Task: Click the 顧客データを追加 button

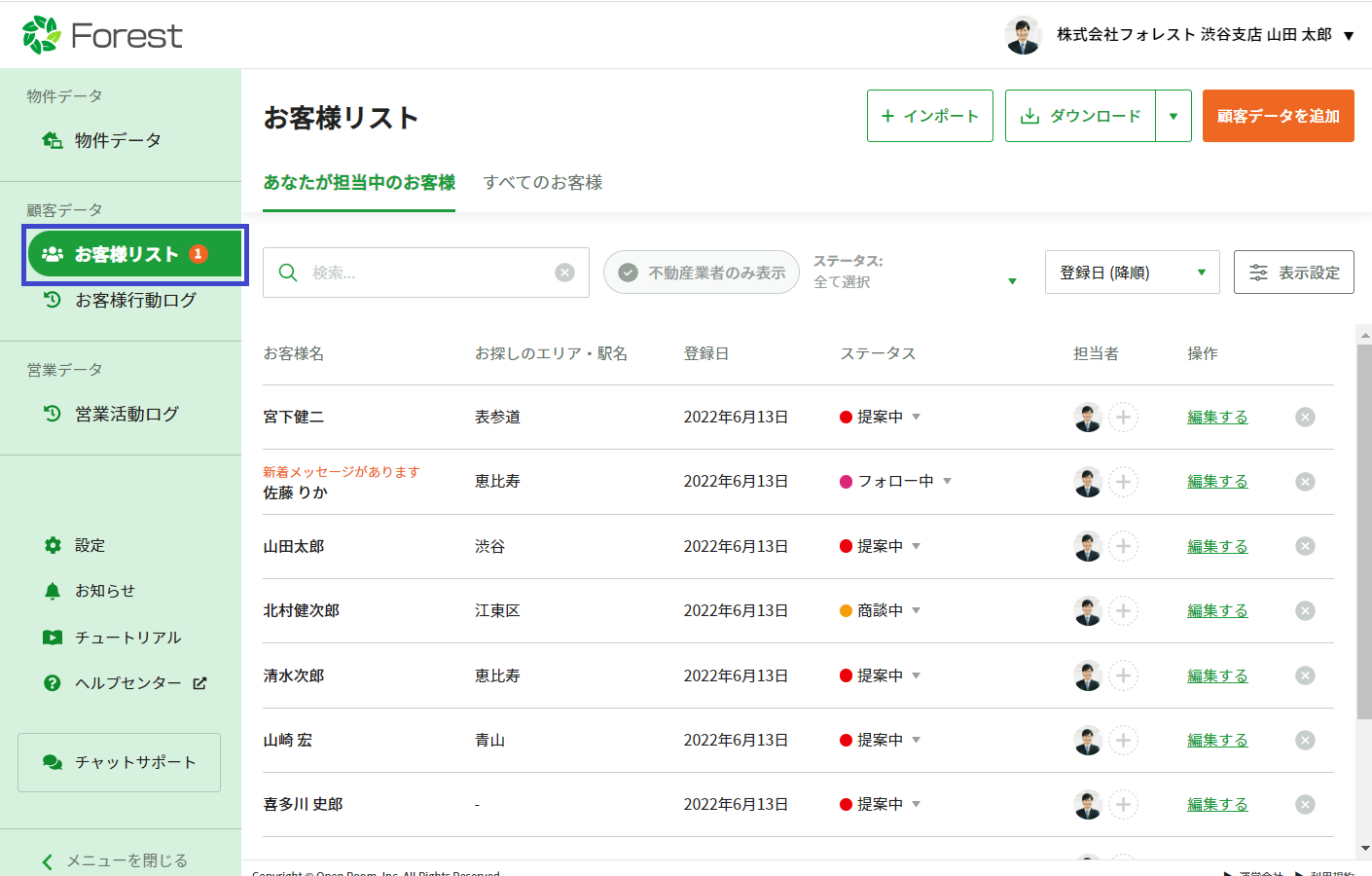Action: (x=1278, y=116)
